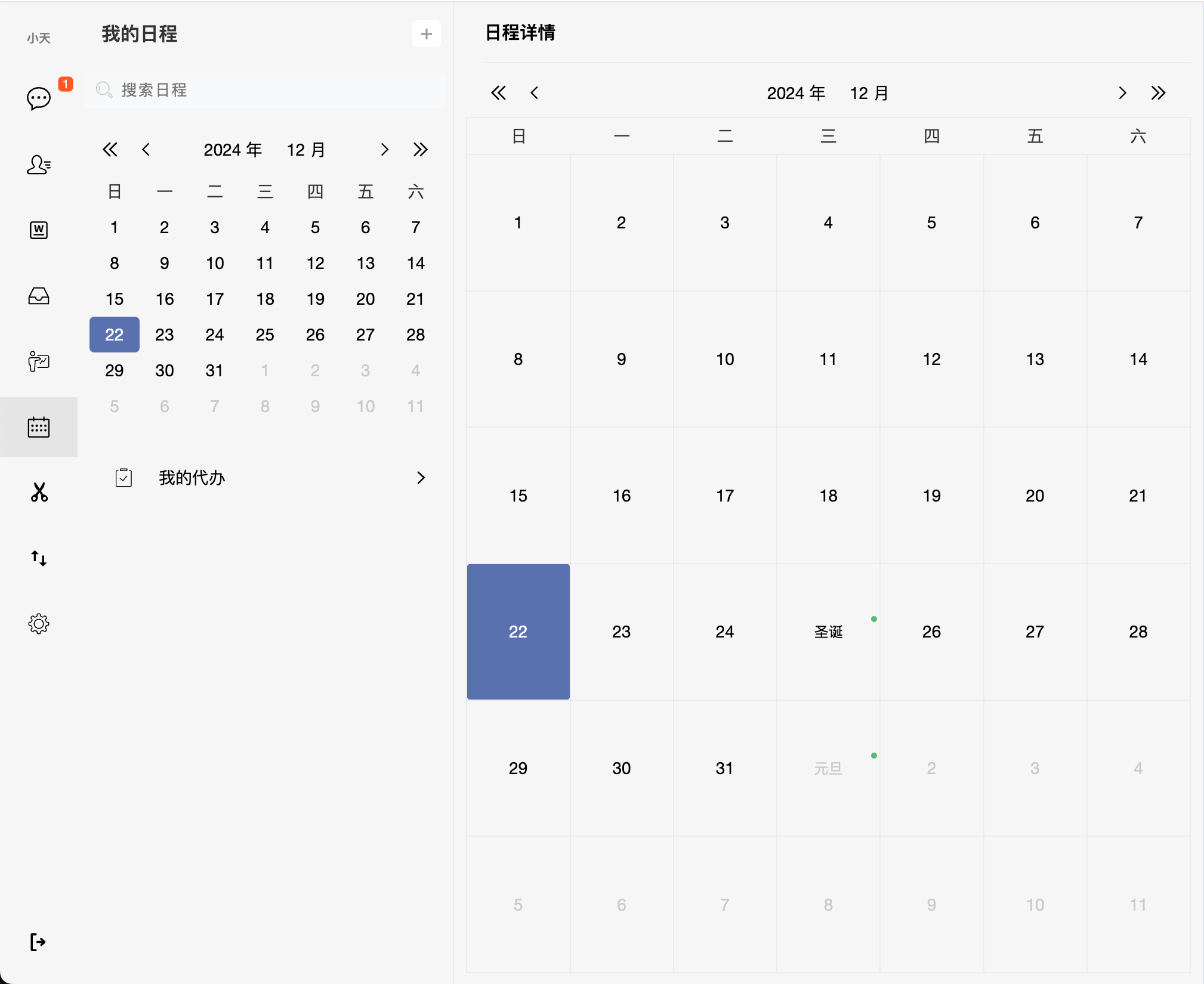
Task: Select day 10 cell in details calendar second row
Action: (x=725, y=359)
